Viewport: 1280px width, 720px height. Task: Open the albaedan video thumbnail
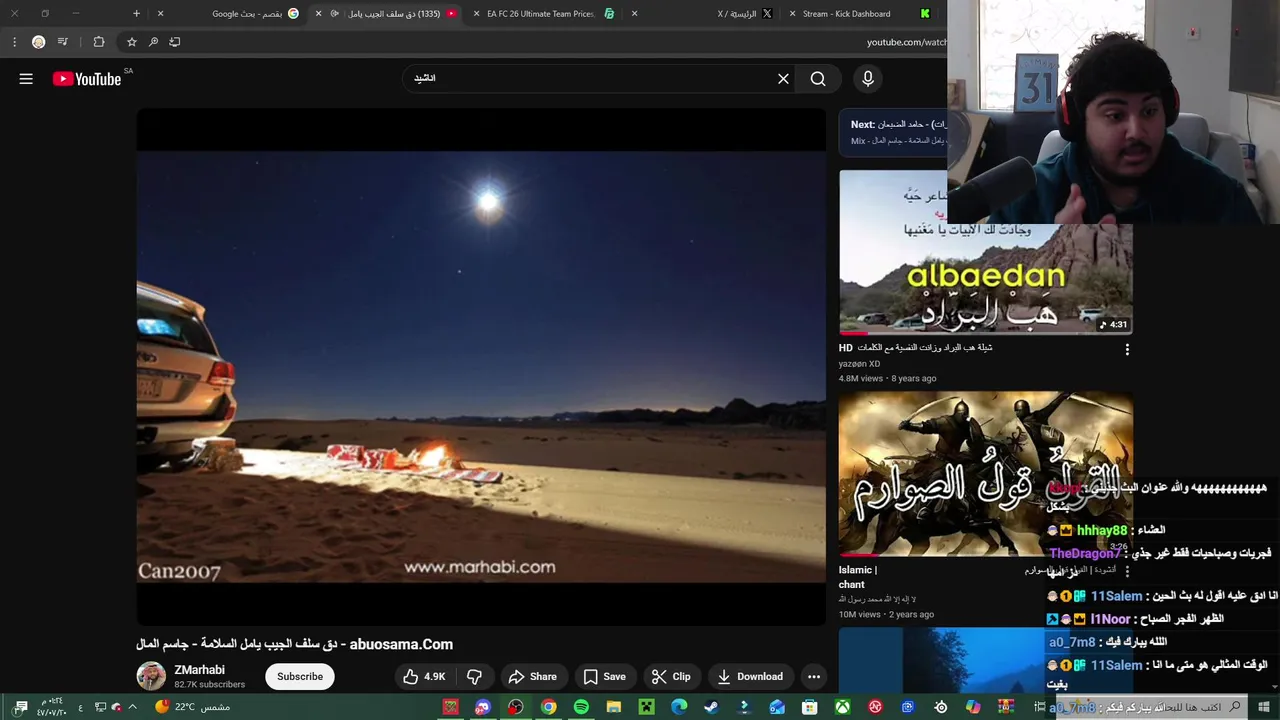tap(985, 252)
